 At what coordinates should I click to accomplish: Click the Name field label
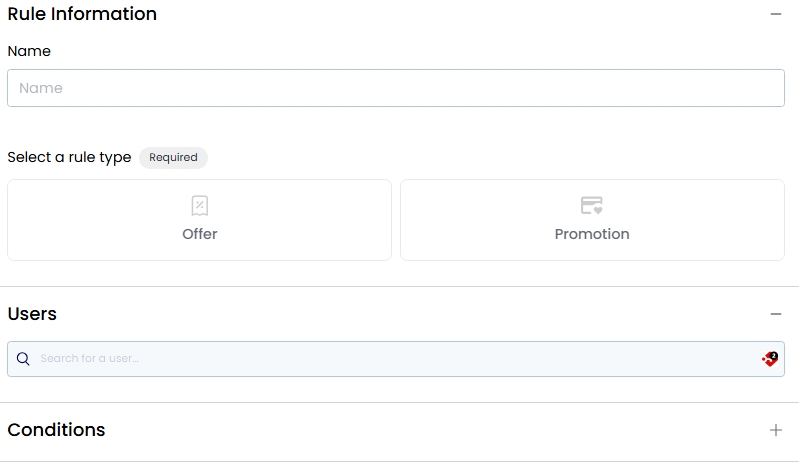tap(29, 51)
